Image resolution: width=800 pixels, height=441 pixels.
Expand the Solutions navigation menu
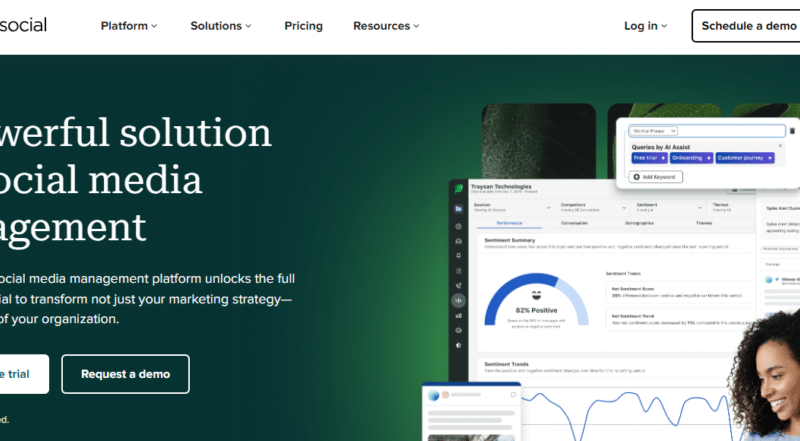[x=221, y=26]
